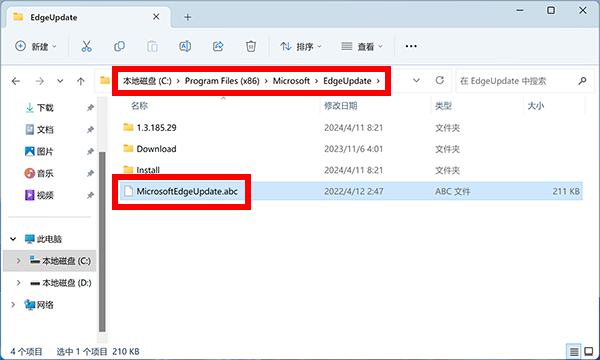Open the See more (three dots) menu
Viewport: 600px width, 360px height.
pos(411,46)
